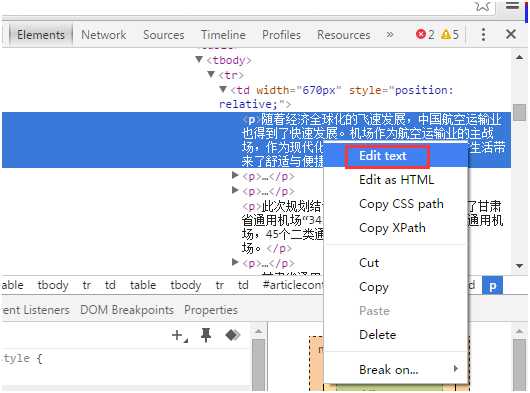Expand first collapsed p element
The height and width of the screenshot is (393, 530).
pos(235,175)
